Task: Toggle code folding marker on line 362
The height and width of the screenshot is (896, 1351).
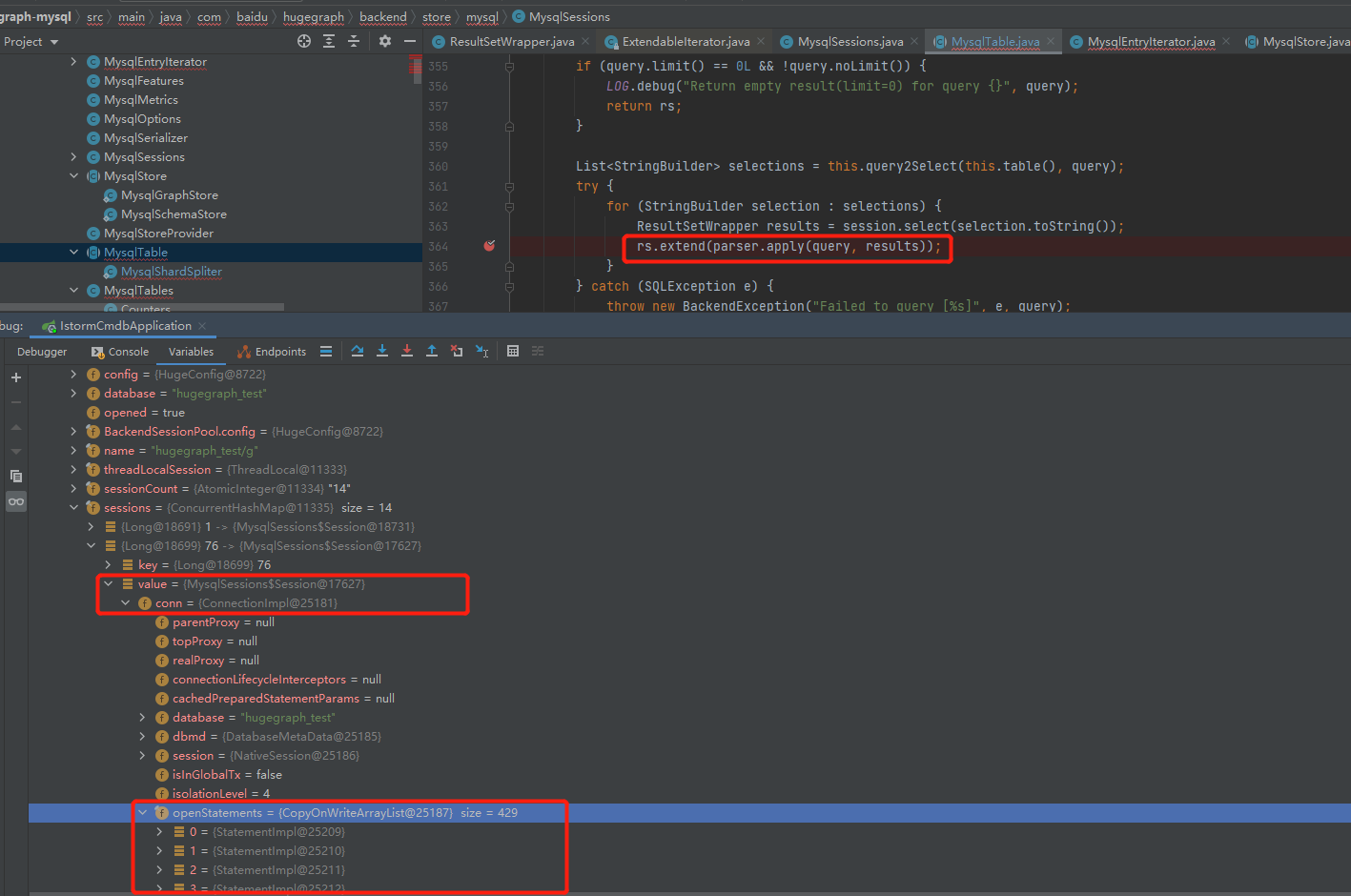Action: click(509, 206)
